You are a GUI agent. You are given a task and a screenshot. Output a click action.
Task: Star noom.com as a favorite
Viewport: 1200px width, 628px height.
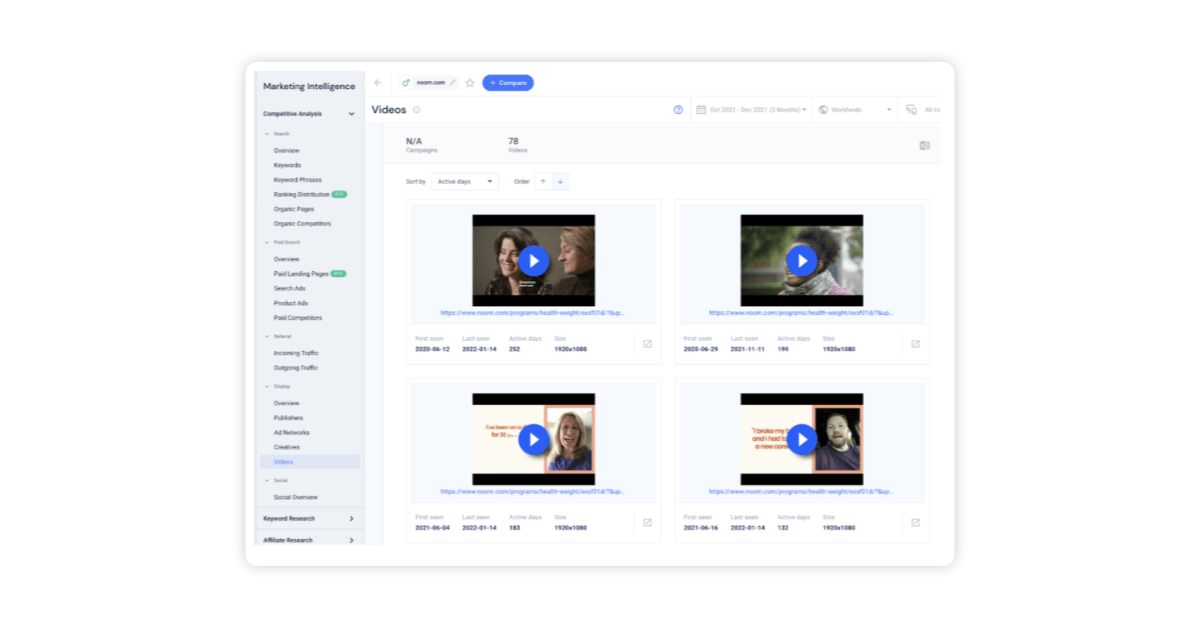point(470,83)
